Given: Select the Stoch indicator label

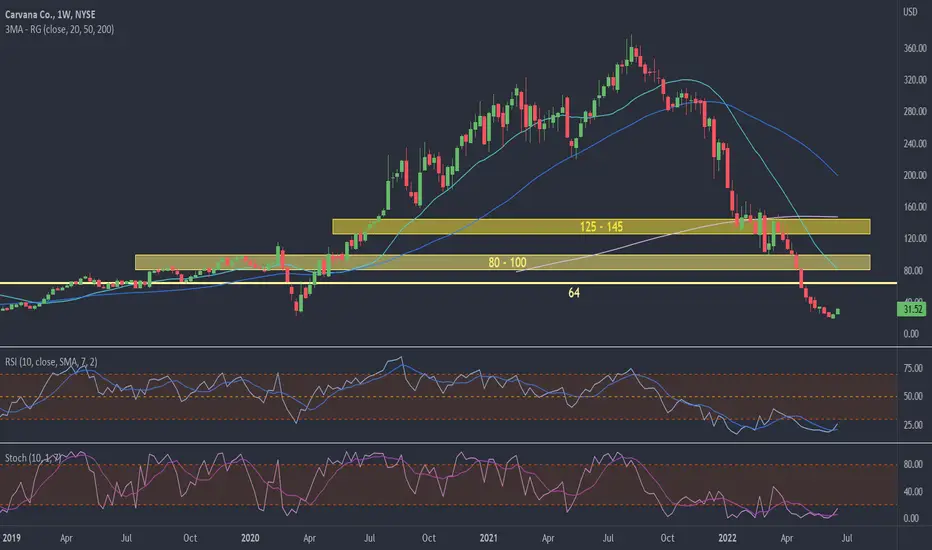Looking at the screenshot, I should pos(33,458).
